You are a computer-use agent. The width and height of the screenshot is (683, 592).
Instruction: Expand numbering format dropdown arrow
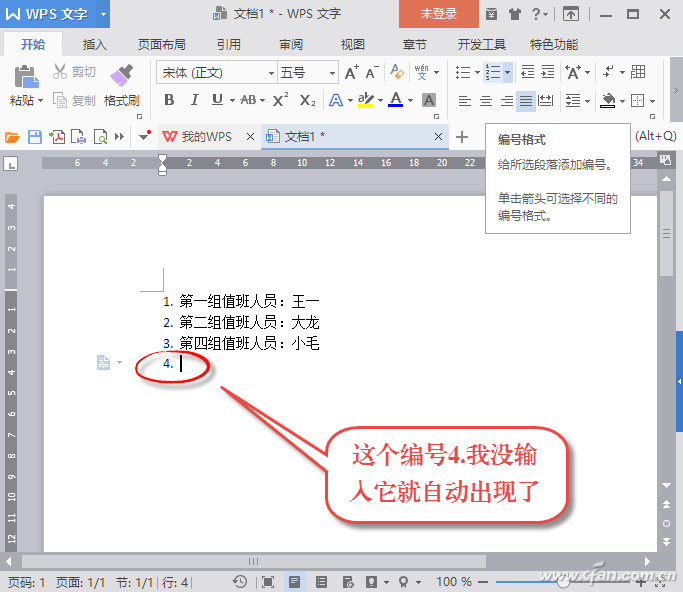tap(507, 72)
